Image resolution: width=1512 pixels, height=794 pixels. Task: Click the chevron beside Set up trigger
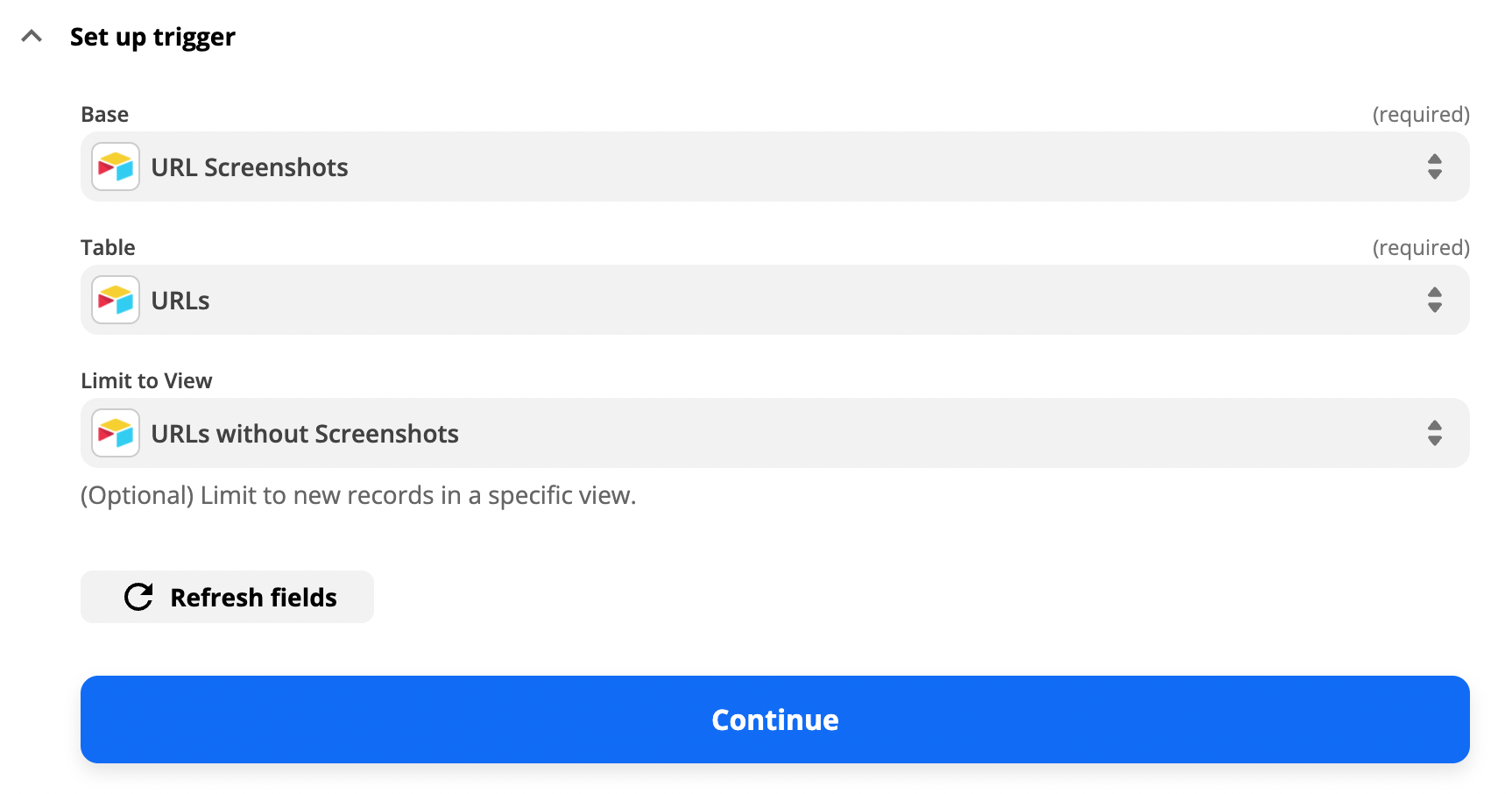tap(32, 37)
